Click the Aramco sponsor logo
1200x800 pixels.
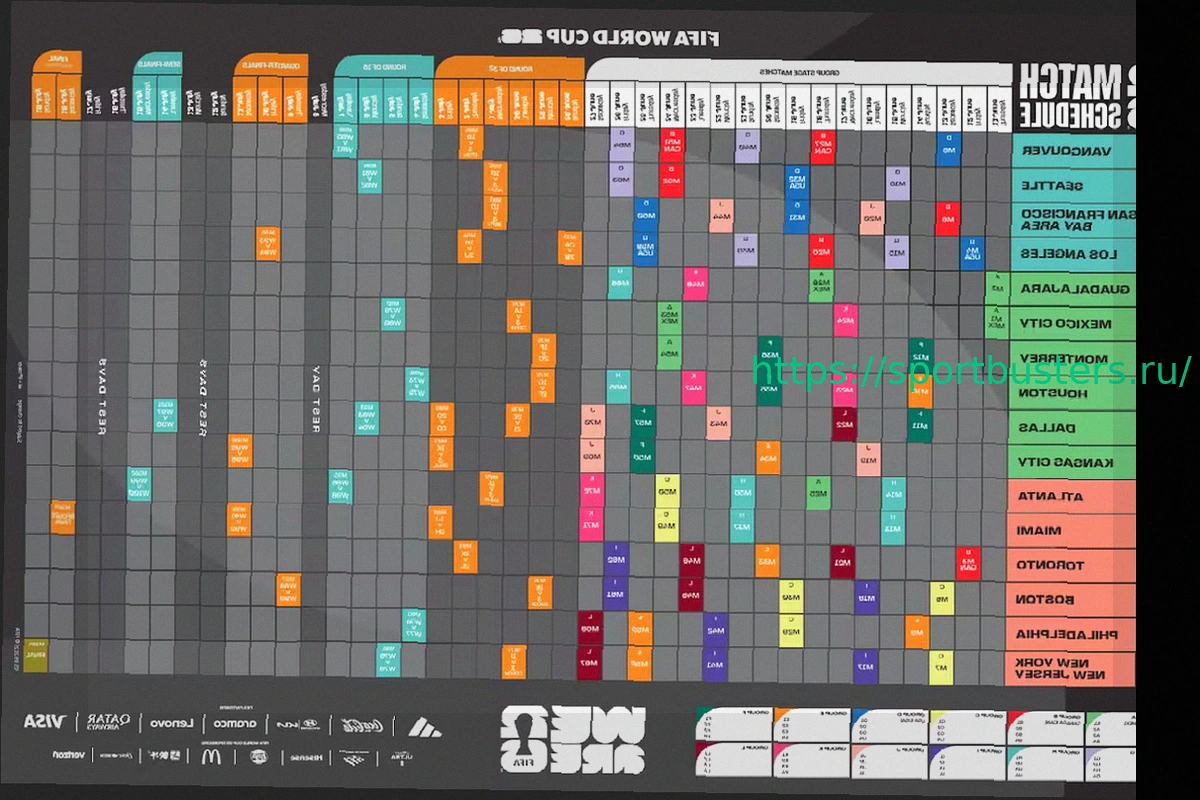coord(236,722)
